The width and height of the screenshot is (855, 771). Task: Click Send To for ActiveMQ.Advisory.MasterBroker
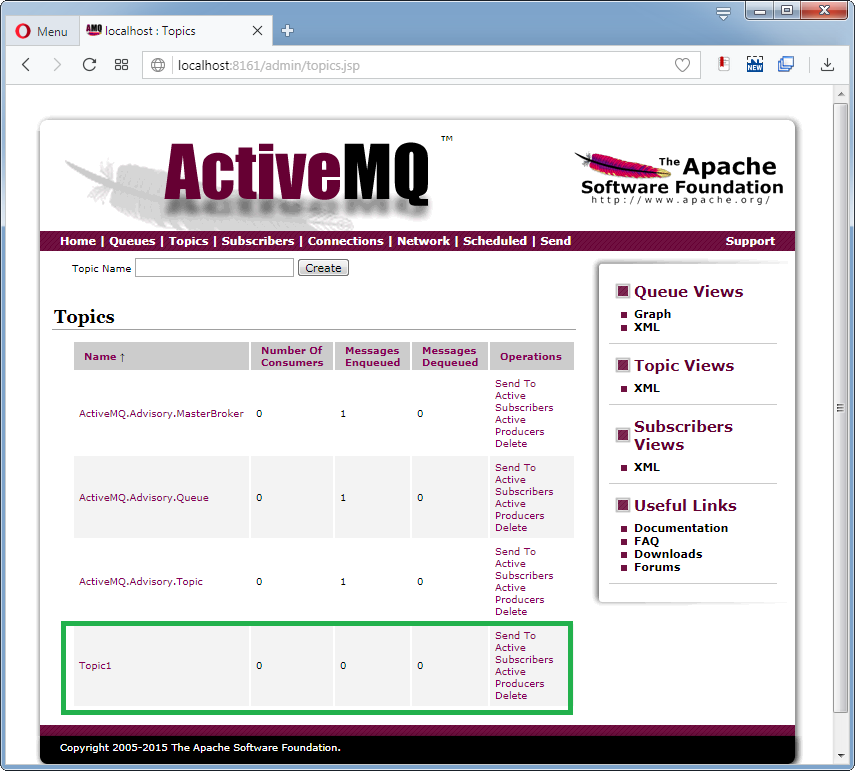point(515,384)
